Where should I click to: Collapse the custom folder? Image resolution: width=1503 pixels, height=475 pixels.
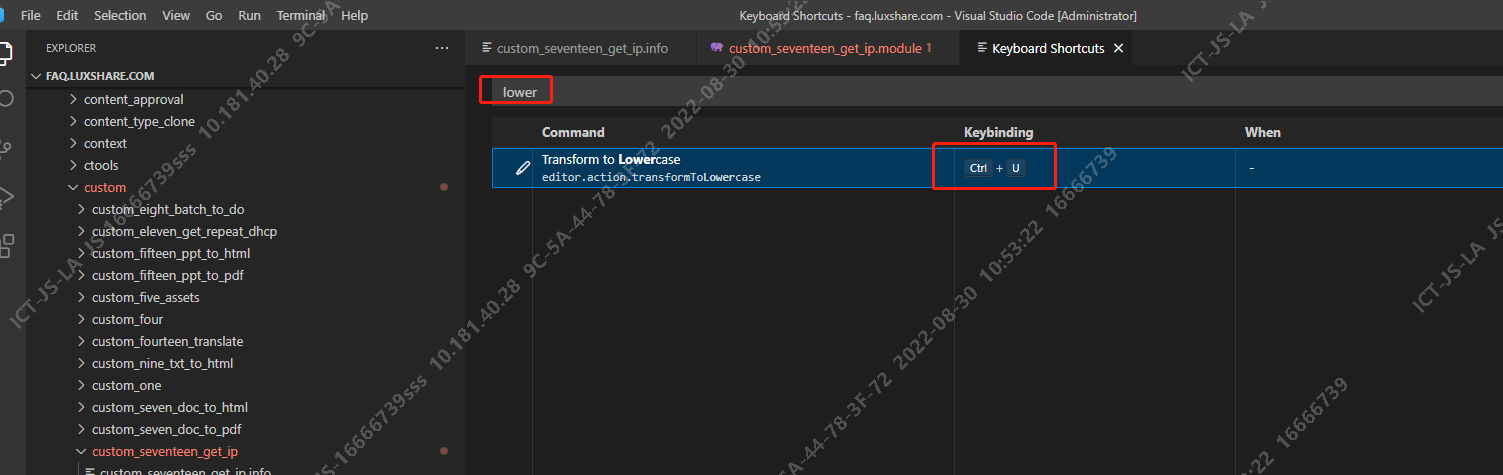73,187
